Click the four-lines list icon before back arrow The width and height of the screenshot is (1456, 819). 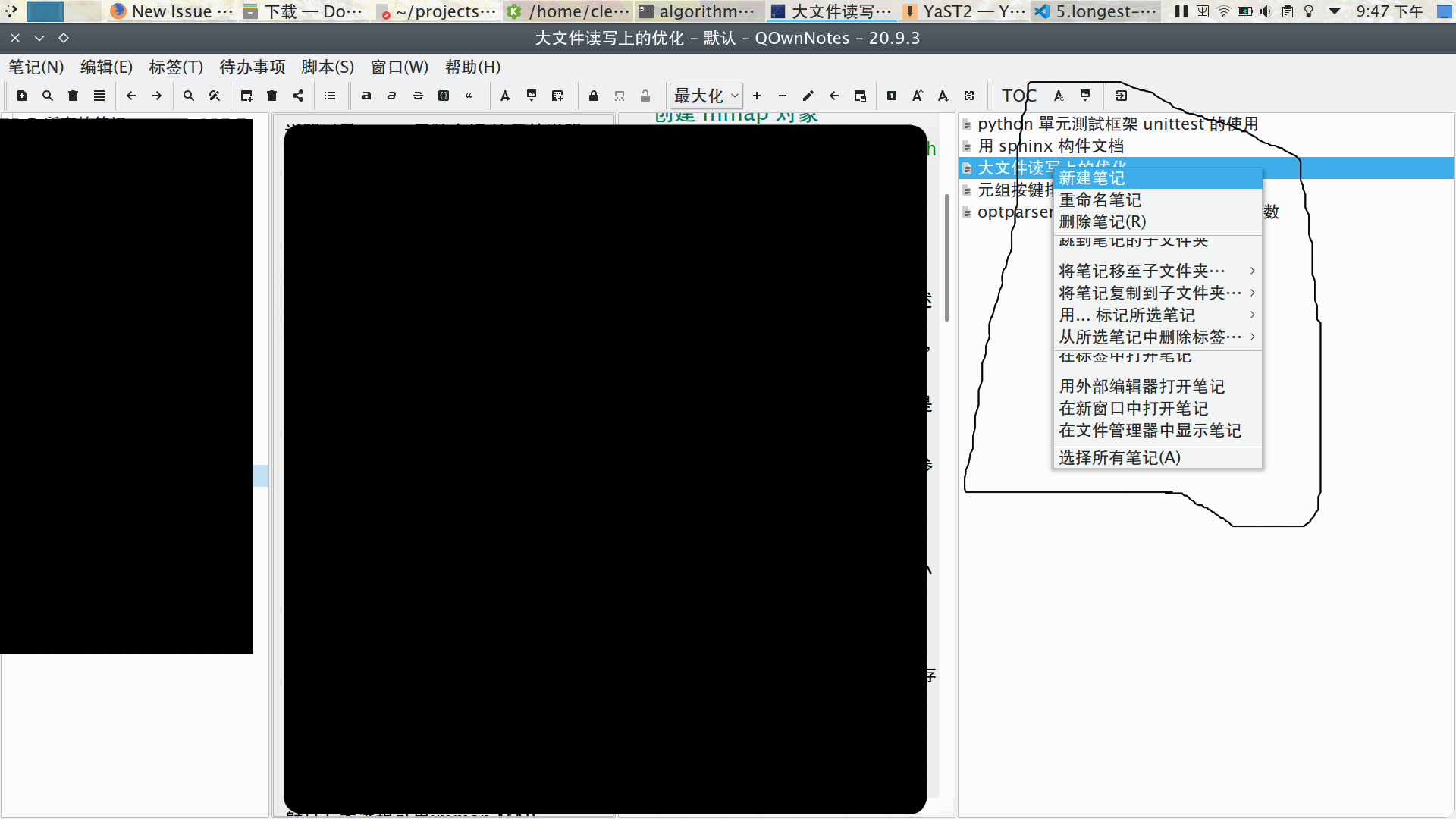coord(99,96)
